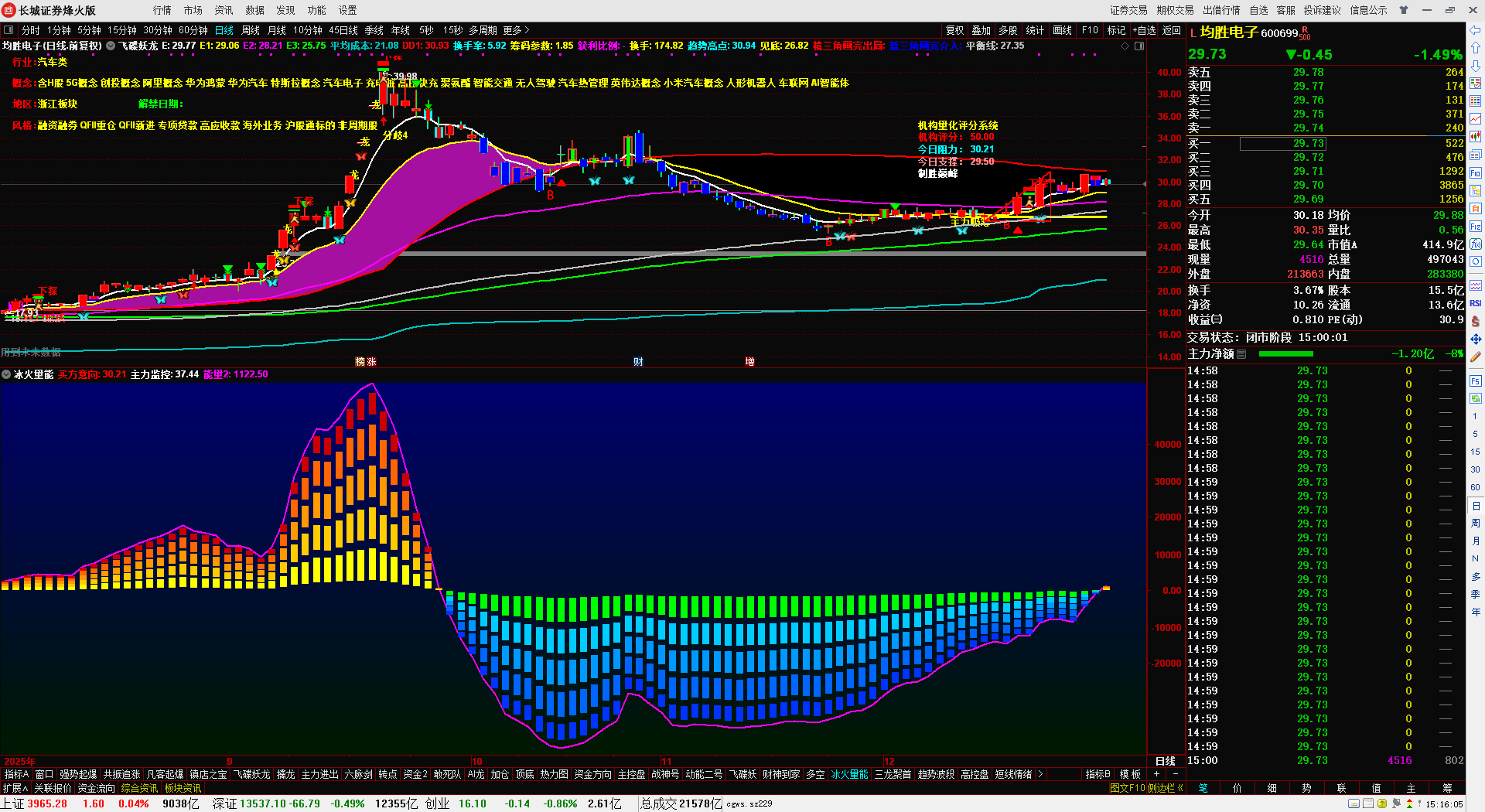
Task: Open 证券交易 securities trading
Action: coord(1129,10)
